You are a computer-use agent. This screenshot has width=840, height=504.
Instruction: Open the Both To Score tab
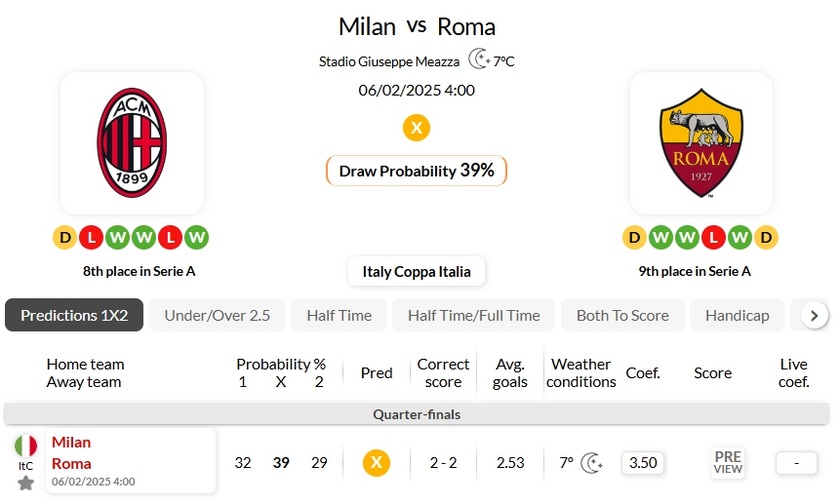click(622, 315)
